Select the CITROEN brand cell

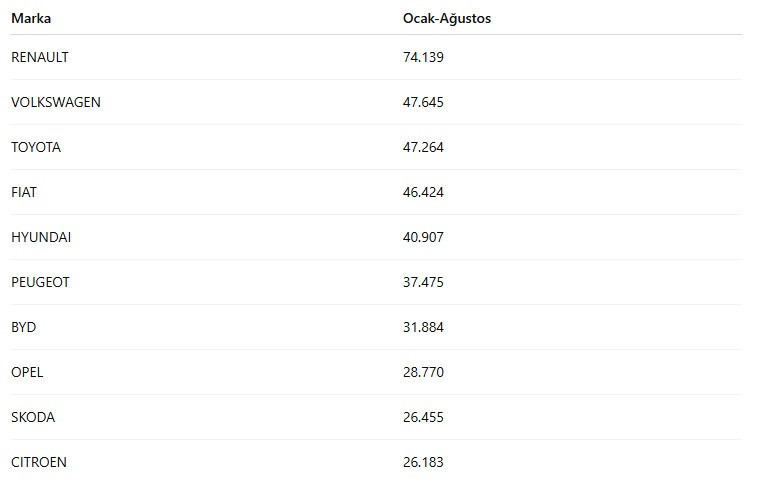tap(39, 462)
